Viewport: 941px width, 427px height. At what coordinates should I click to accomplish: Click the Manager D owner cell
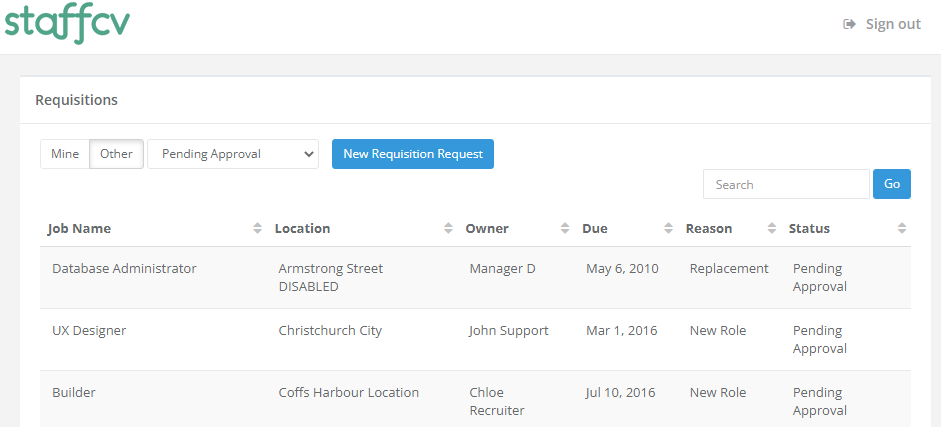coord(502,269)
